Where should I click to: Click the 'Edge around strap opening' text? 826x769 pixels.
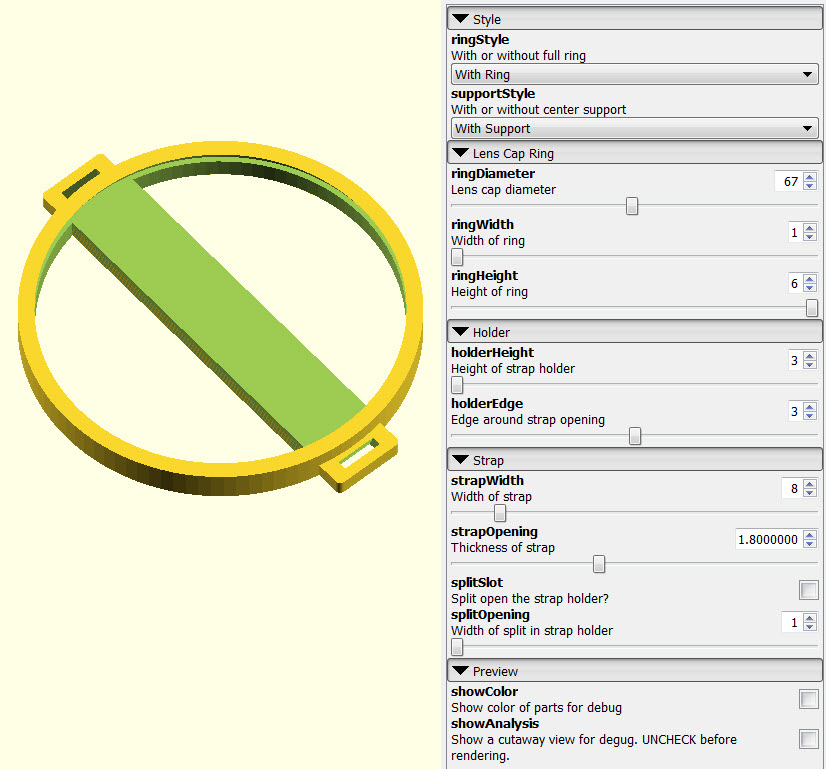[x=528, y=420]
